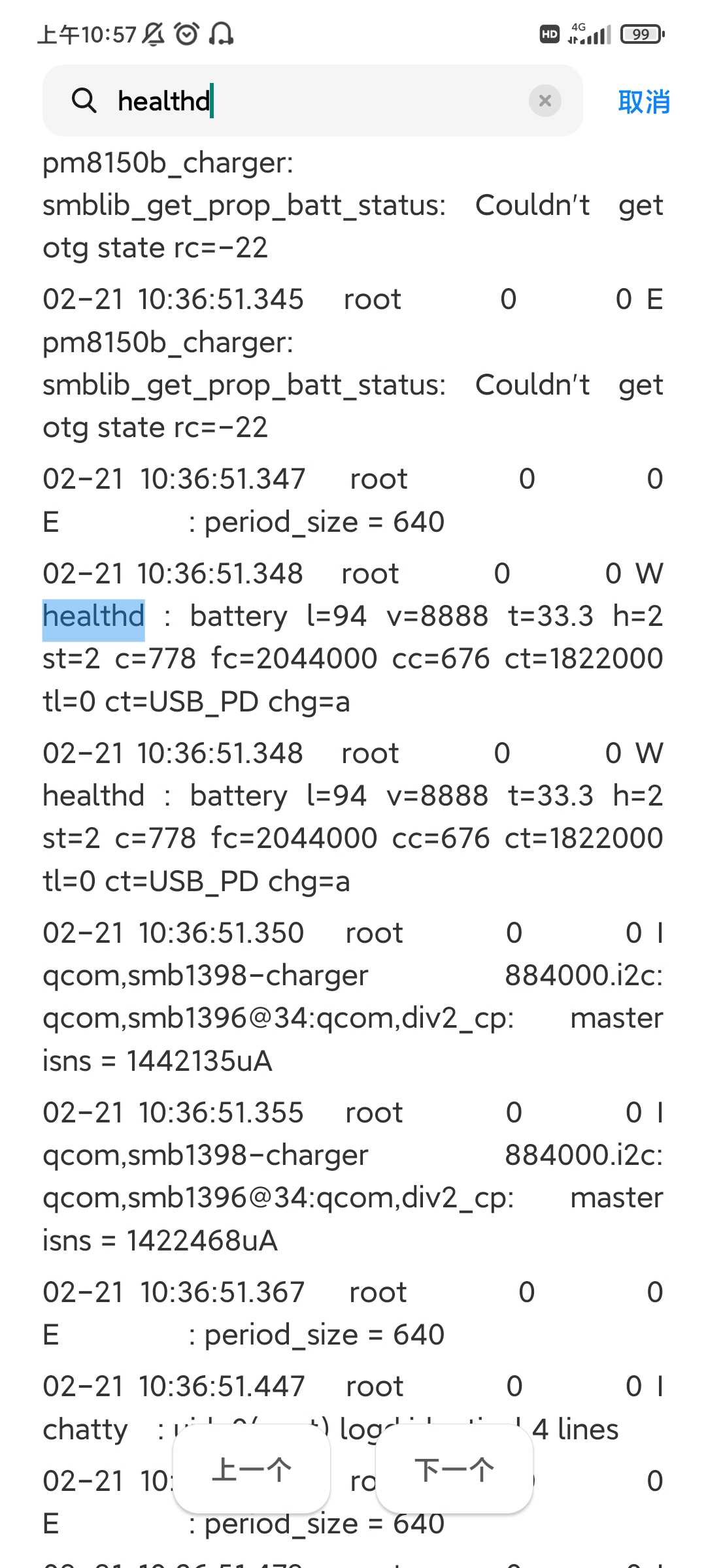
Task: Tap the chatty log line at 10:36:51.447
Action: pos(353,1408)
